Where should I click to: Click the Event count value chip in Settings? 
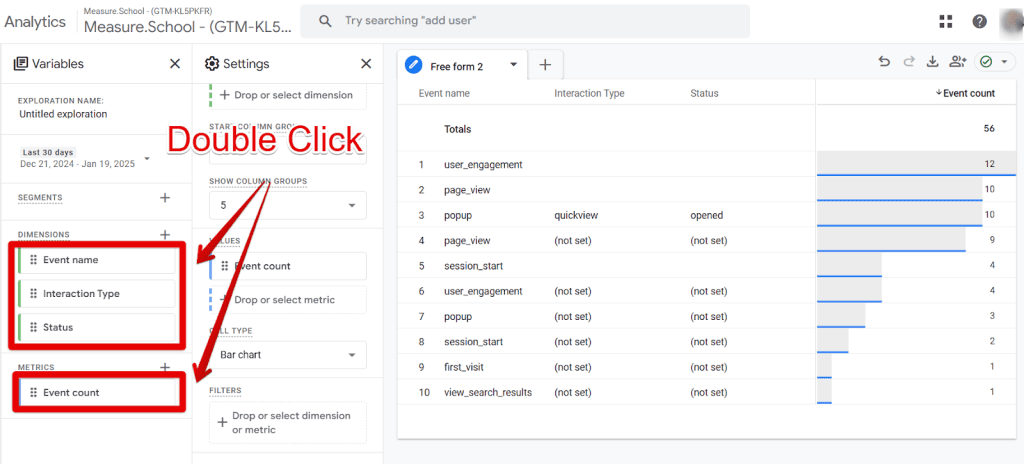click(288, 266)
